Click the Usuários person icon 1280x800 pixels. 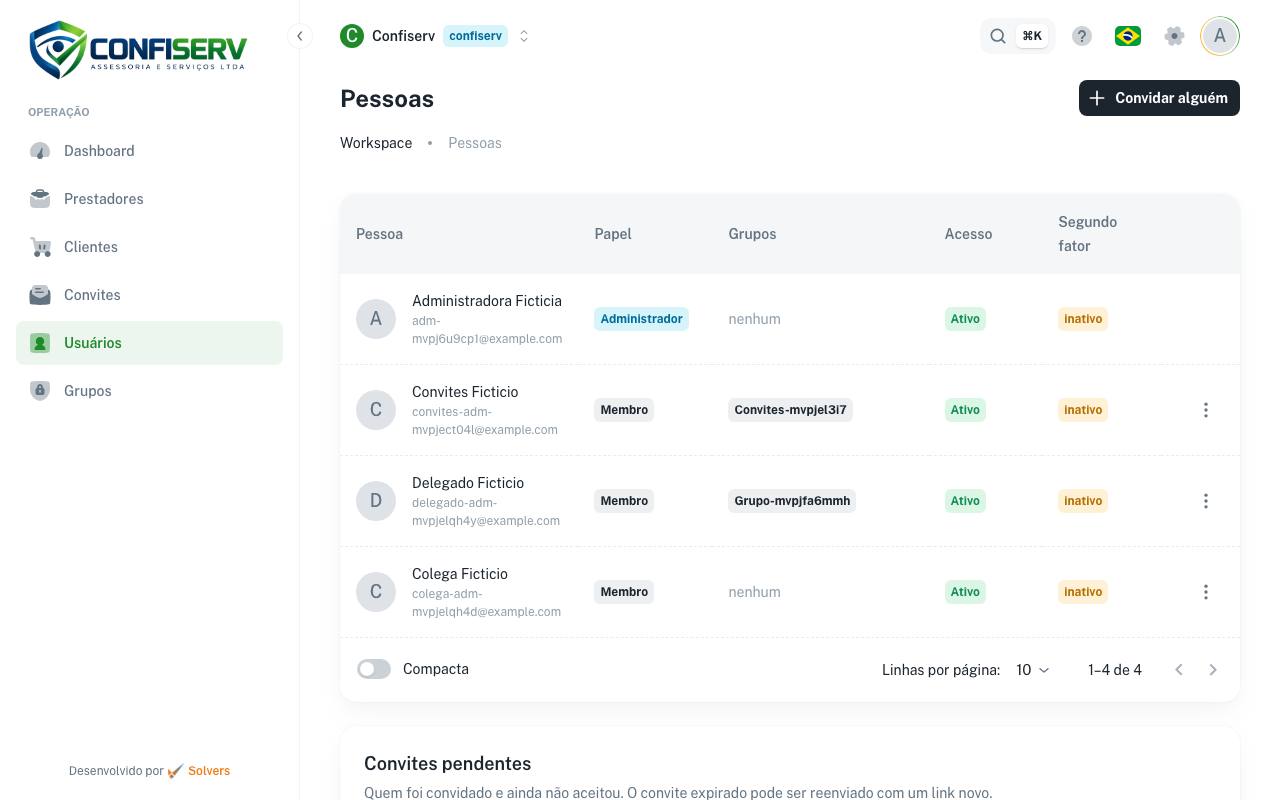tap(40, 343)
